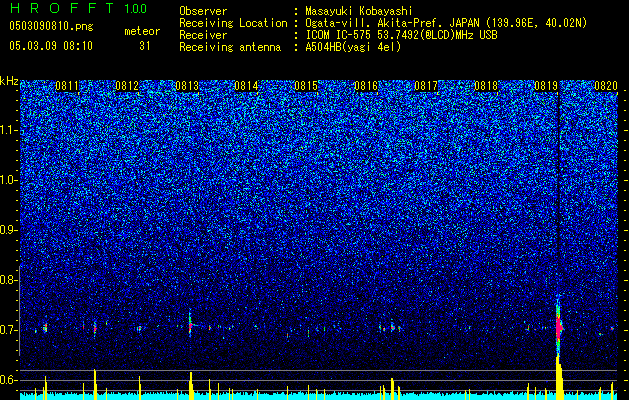Click the 0820 time marker

click(x=606, y=86)
